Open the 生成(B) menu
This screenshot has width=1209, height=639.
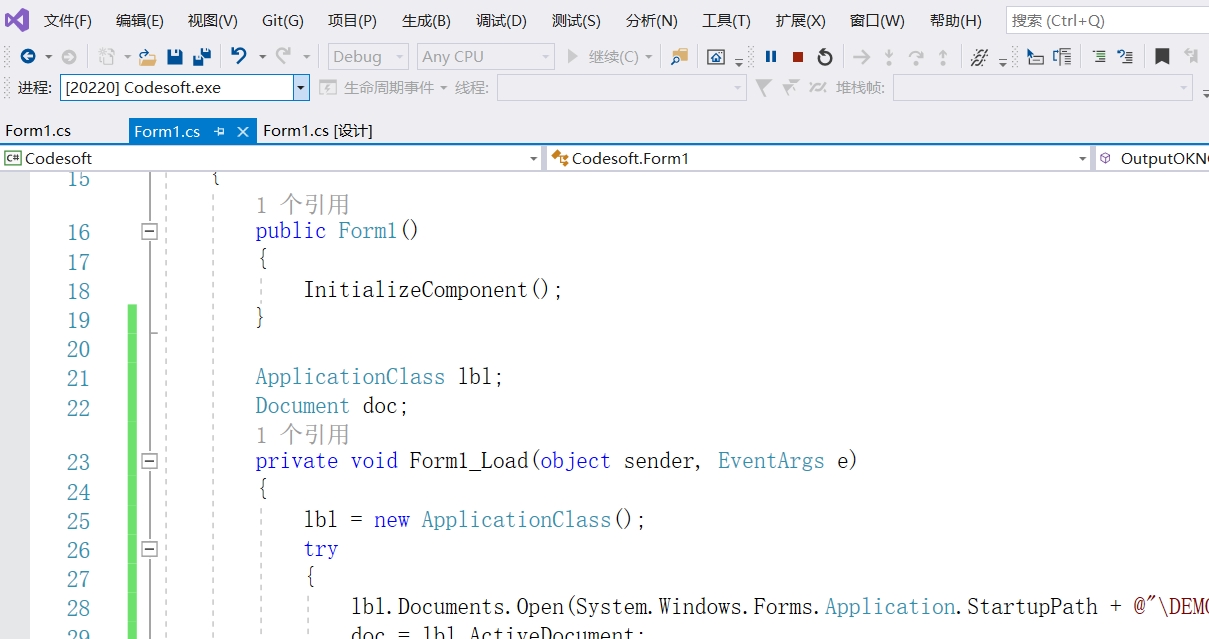(426, 21)
